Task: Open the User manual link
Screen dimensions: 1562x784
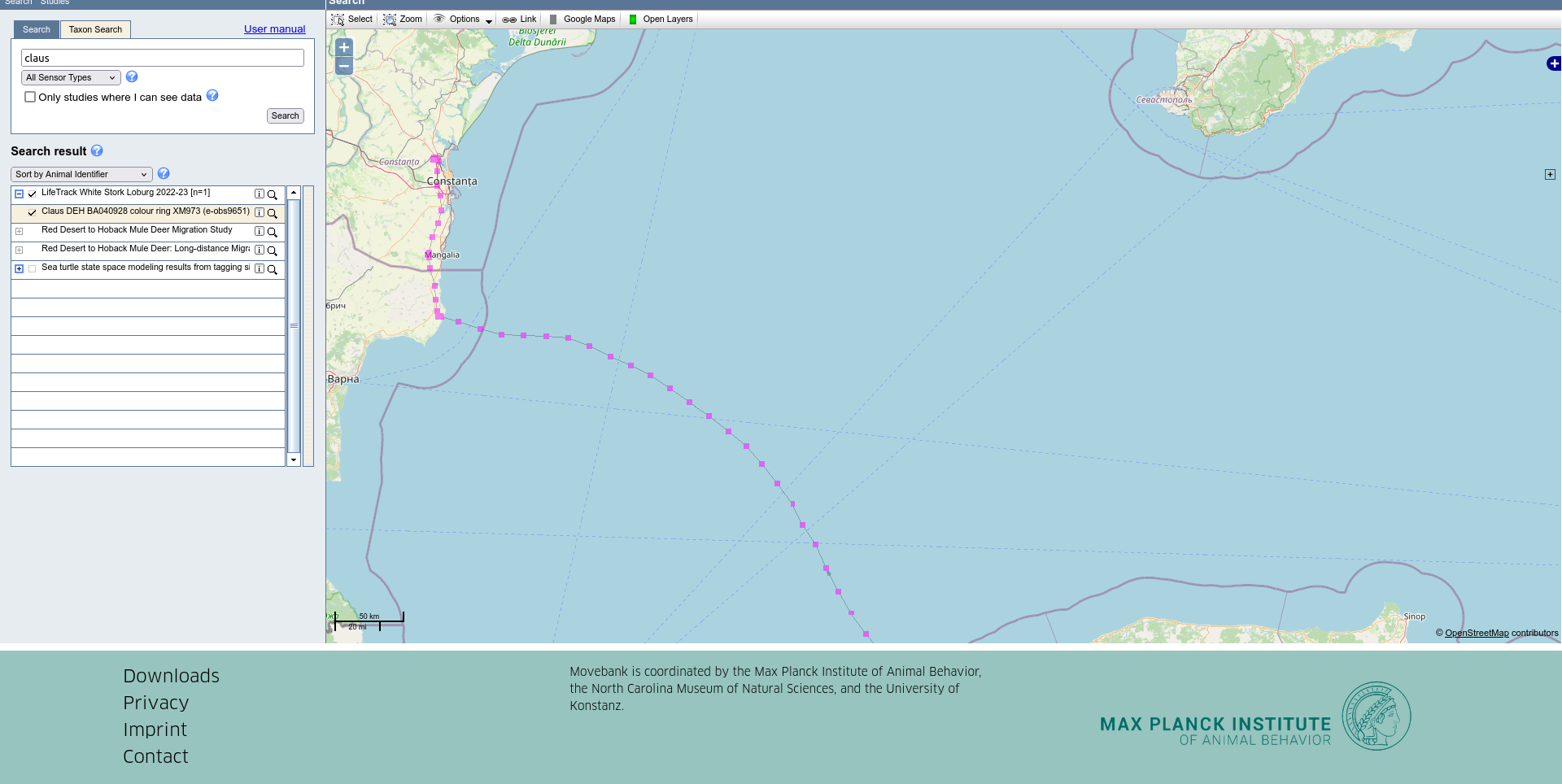Action: pos(274,29)
